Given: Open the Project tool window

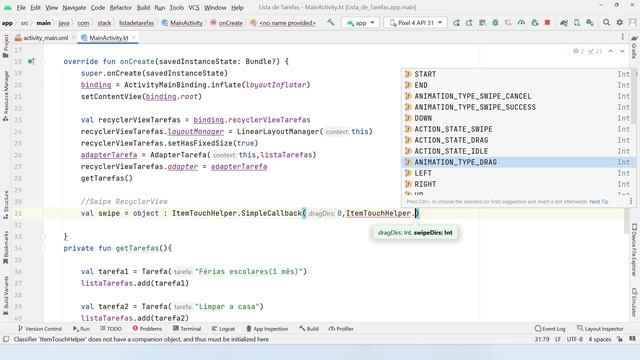Looking at the screenshot, I should tap(6, 46).
